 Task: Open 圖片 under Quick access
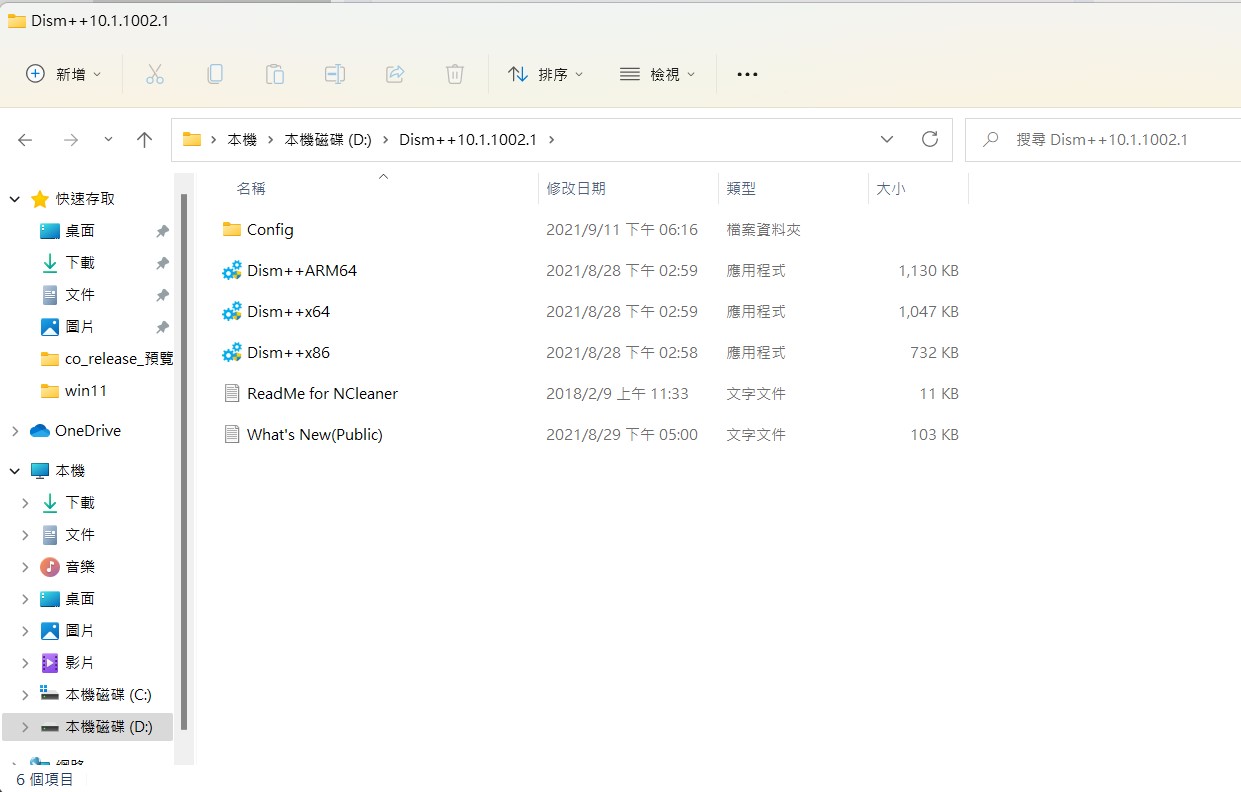(80, 326)
